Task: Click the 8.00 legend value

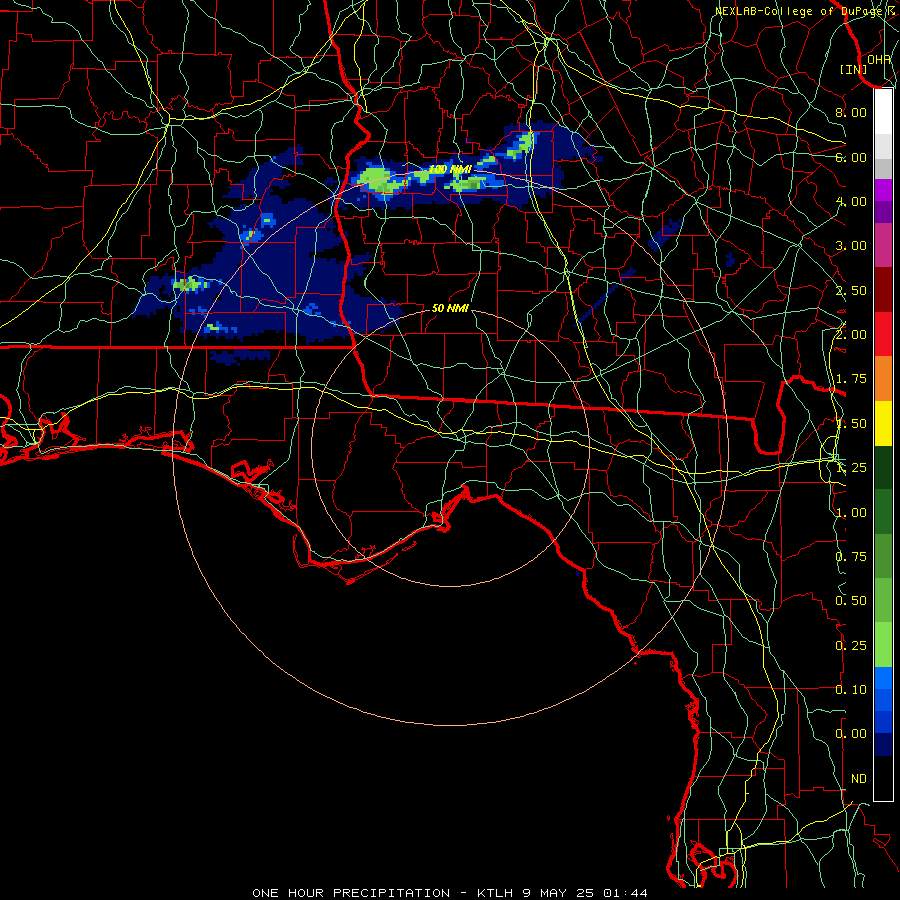Action: pyautogui.click(x=851, y=112)
